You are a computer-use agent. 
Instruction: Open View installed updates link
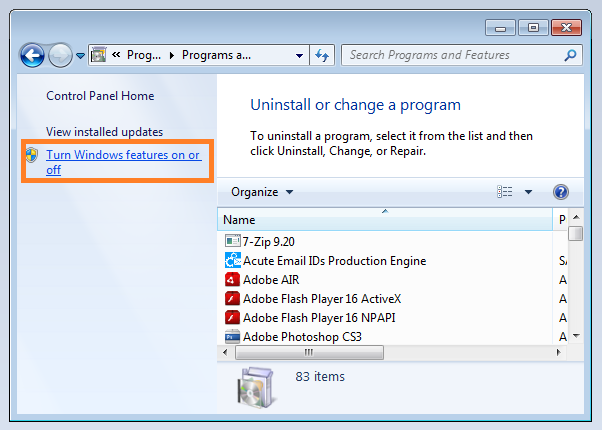(104, 132)
